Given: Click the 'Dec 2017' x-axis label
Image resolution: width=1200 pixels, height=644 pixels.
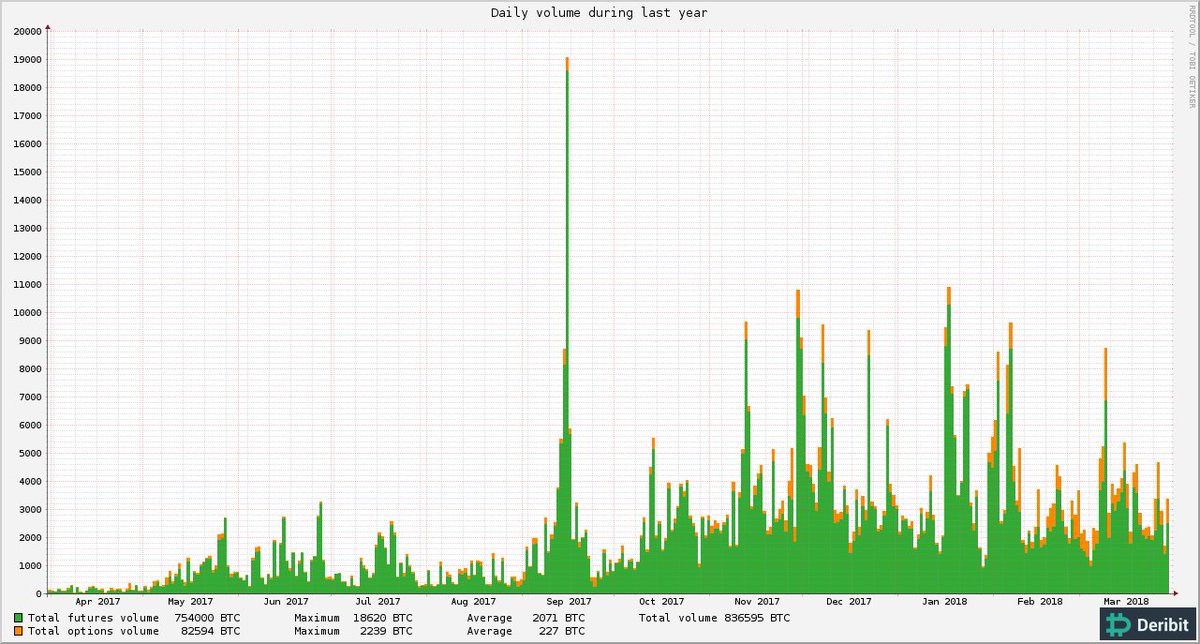Looking at the screenshot, I should (x=849, y=601).
